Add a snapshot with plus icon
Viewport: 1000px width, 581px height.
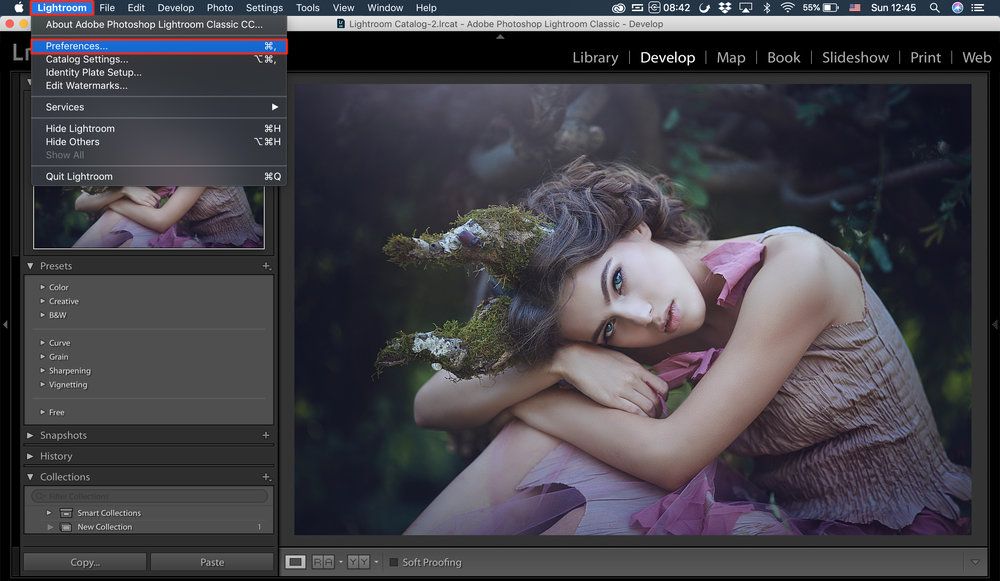tap(266, 435)
